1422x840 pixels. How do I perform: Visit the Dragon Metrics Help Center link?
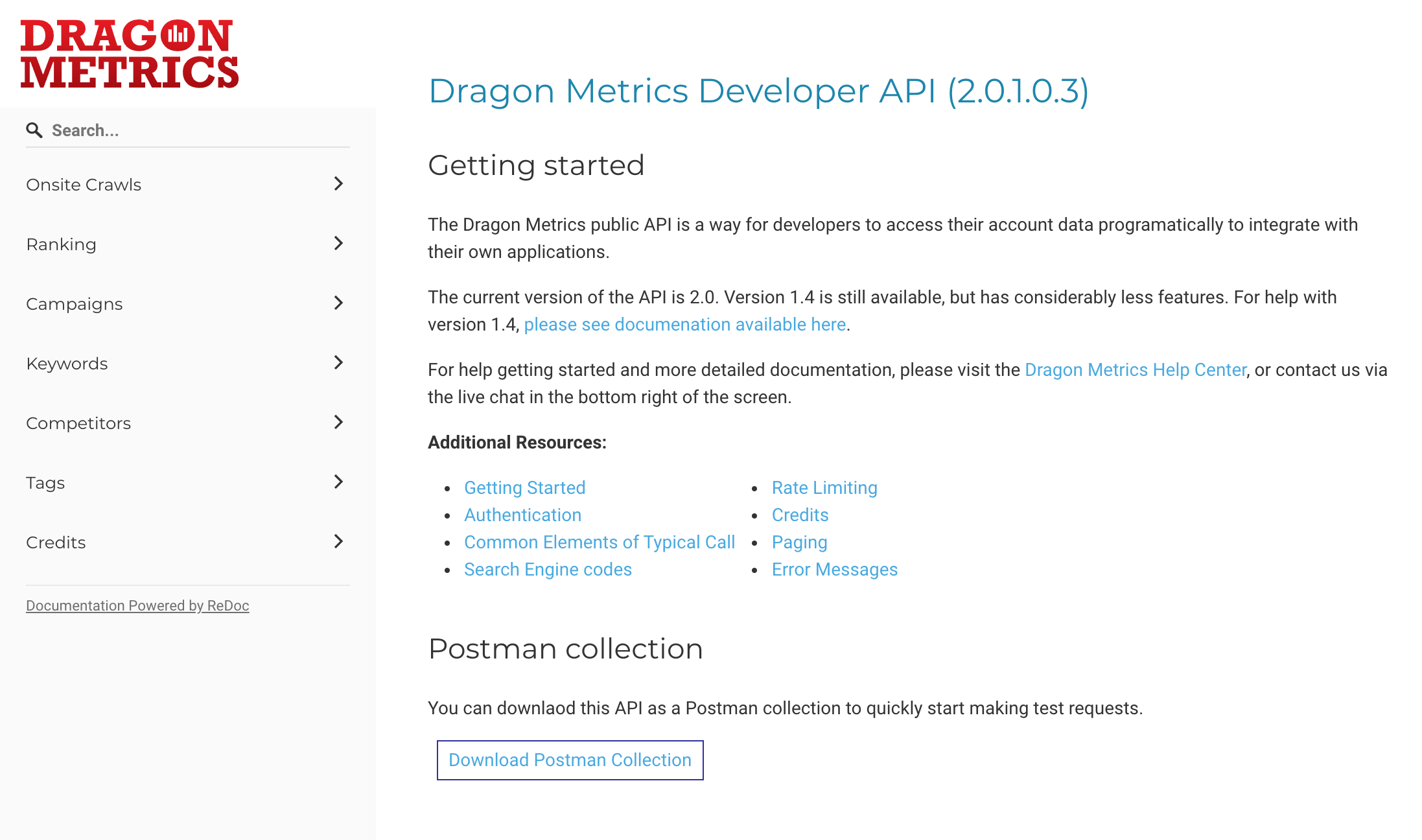coord(1135,369)
